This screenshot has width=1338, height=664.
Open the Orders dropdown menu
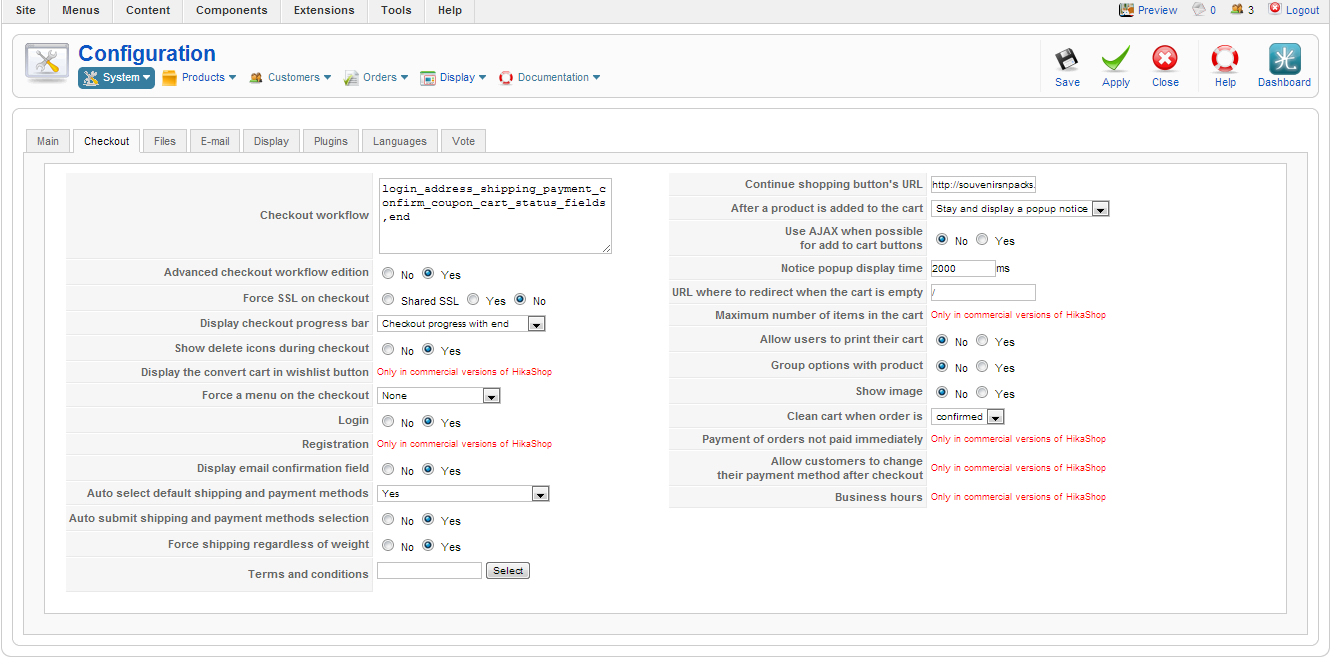[376, 77]
